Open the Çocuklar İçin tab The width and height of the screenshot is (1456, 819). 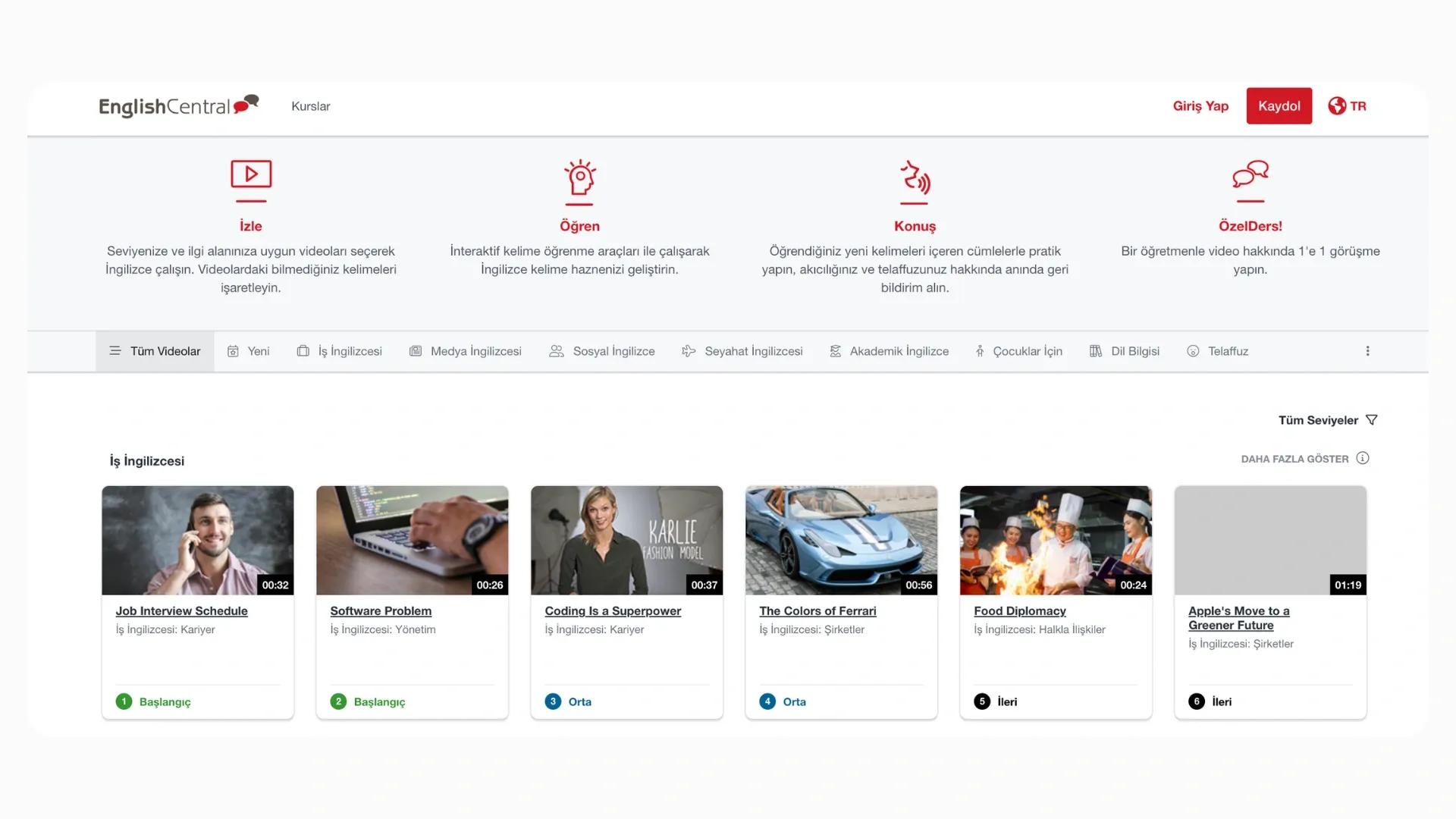click(x=1018, y=351)
